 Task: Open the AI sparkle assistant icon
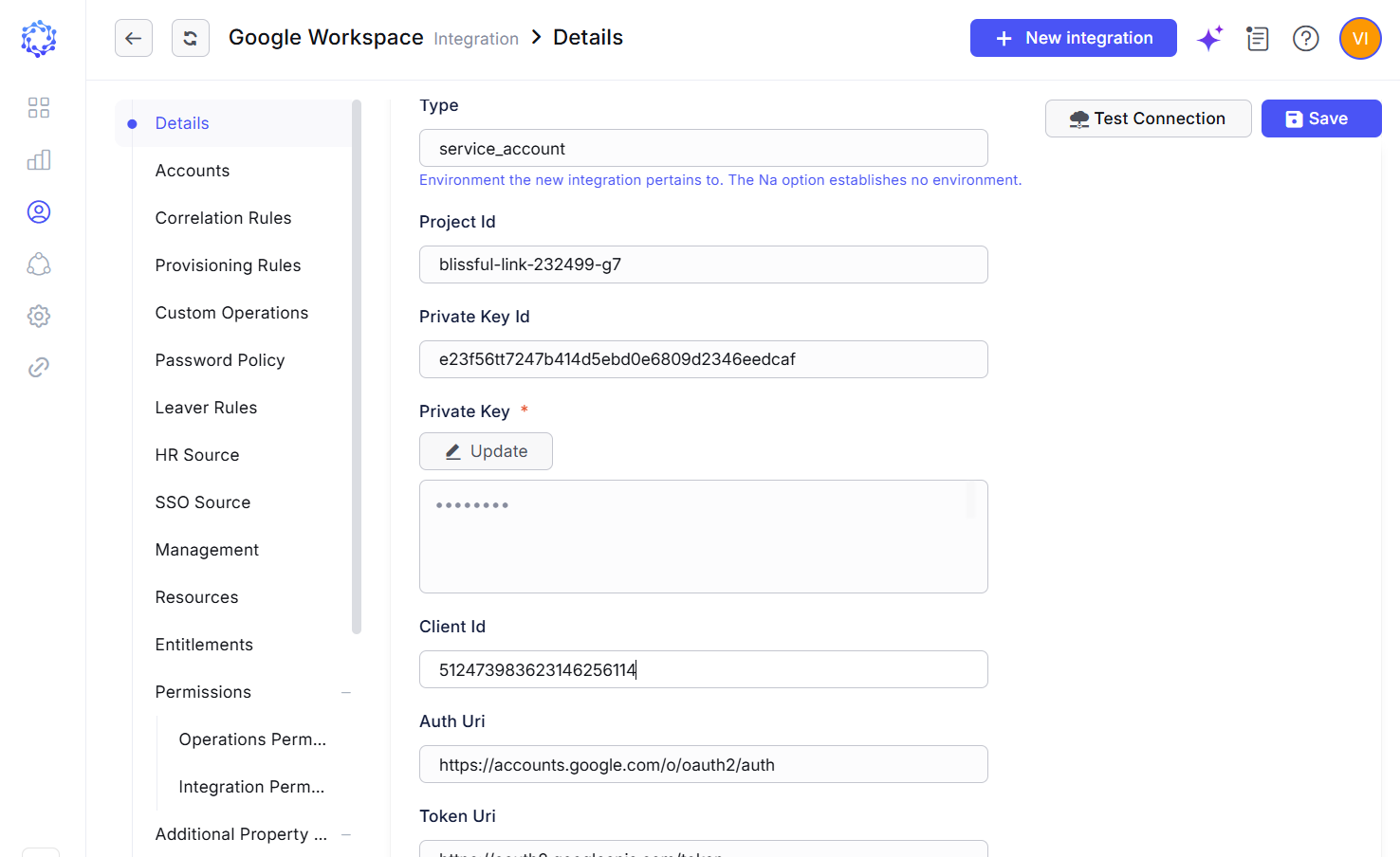pos(1210,38)
